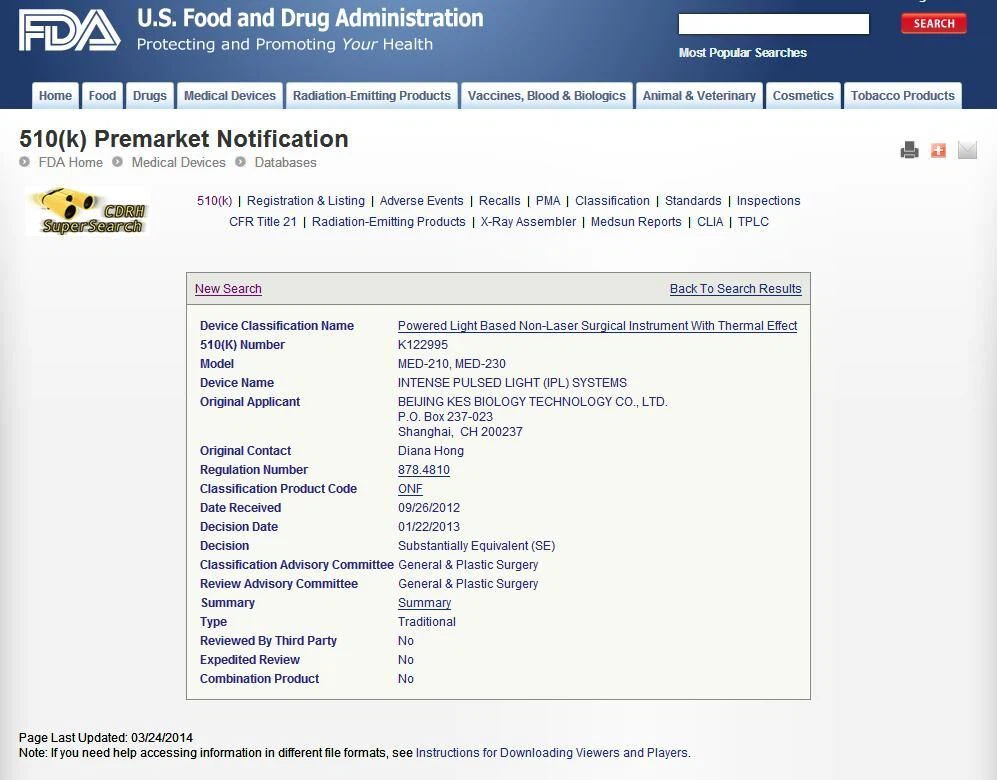The width and height of the screenshot is (997, 780).
Task: Click the email envelope icon
Action: pyautogui.click(x=967, y=150)
